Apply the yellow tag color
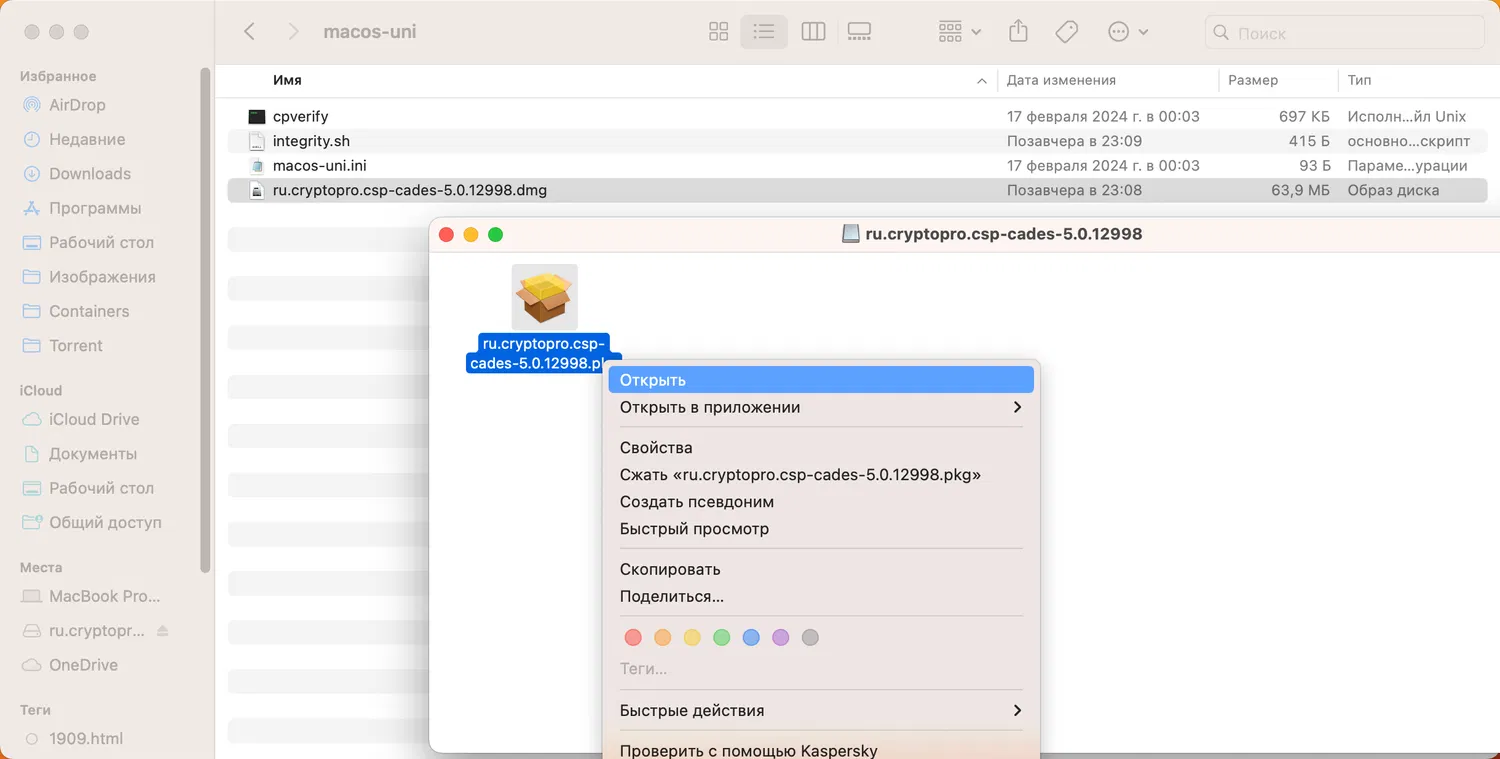1500x759 pixels. (x=692, y=637)
